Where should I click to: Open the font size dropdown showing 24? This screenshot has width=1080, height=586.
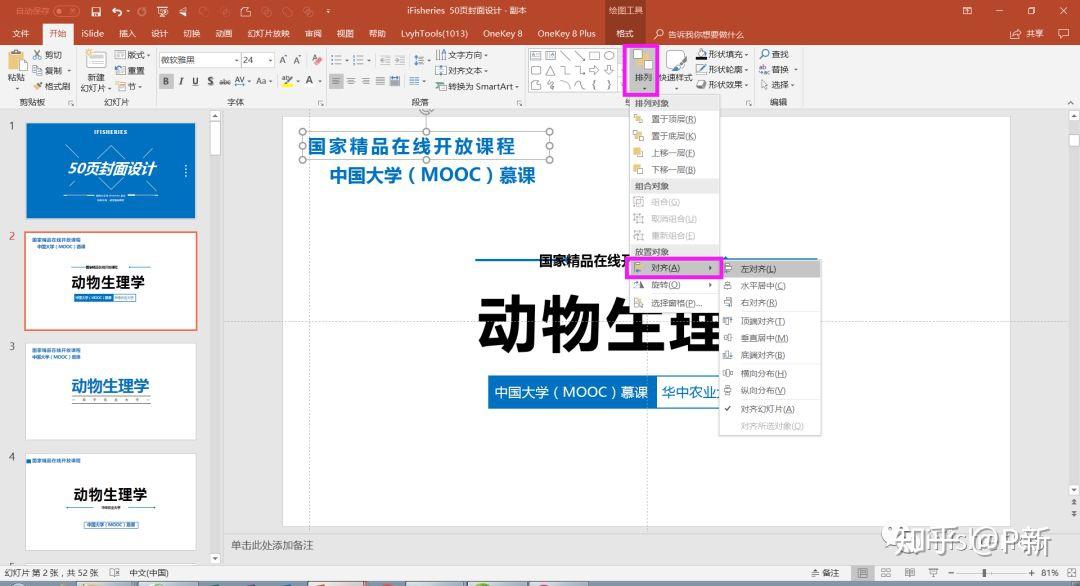(x=270, y=60)
